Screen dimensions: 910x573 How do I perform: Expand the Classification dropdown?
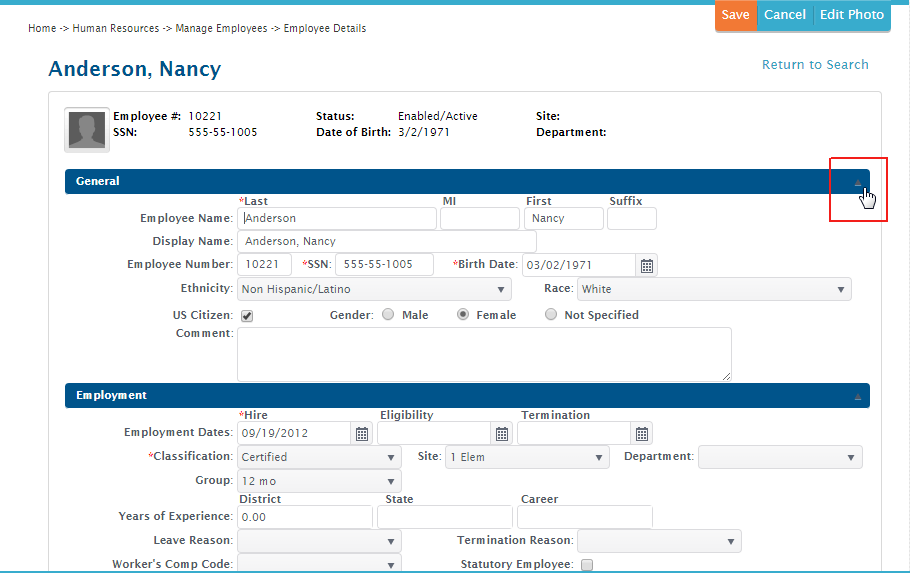319,457
